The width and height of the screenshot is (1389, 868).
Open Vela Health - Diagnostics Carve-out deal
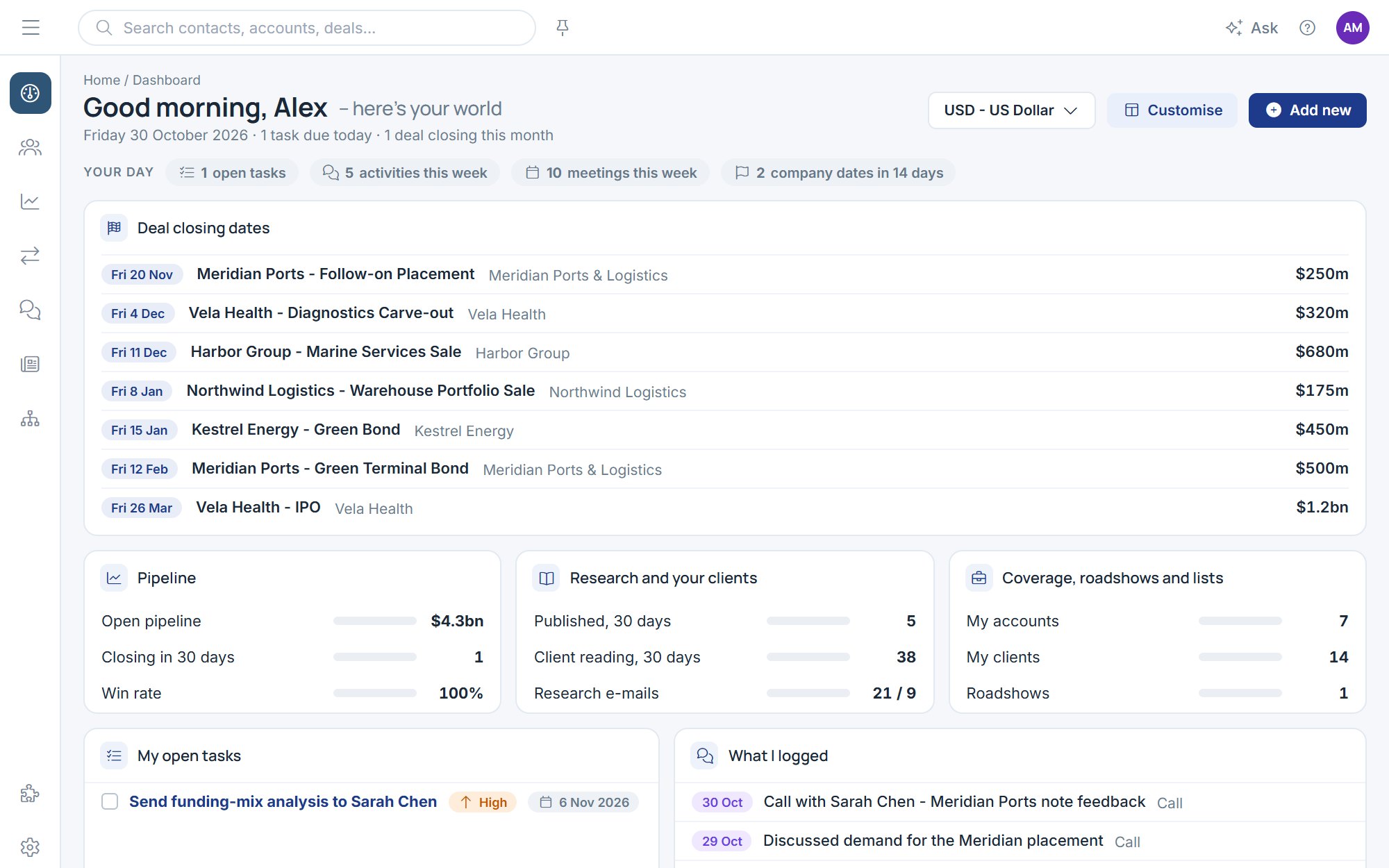click(x=725, y=313)
